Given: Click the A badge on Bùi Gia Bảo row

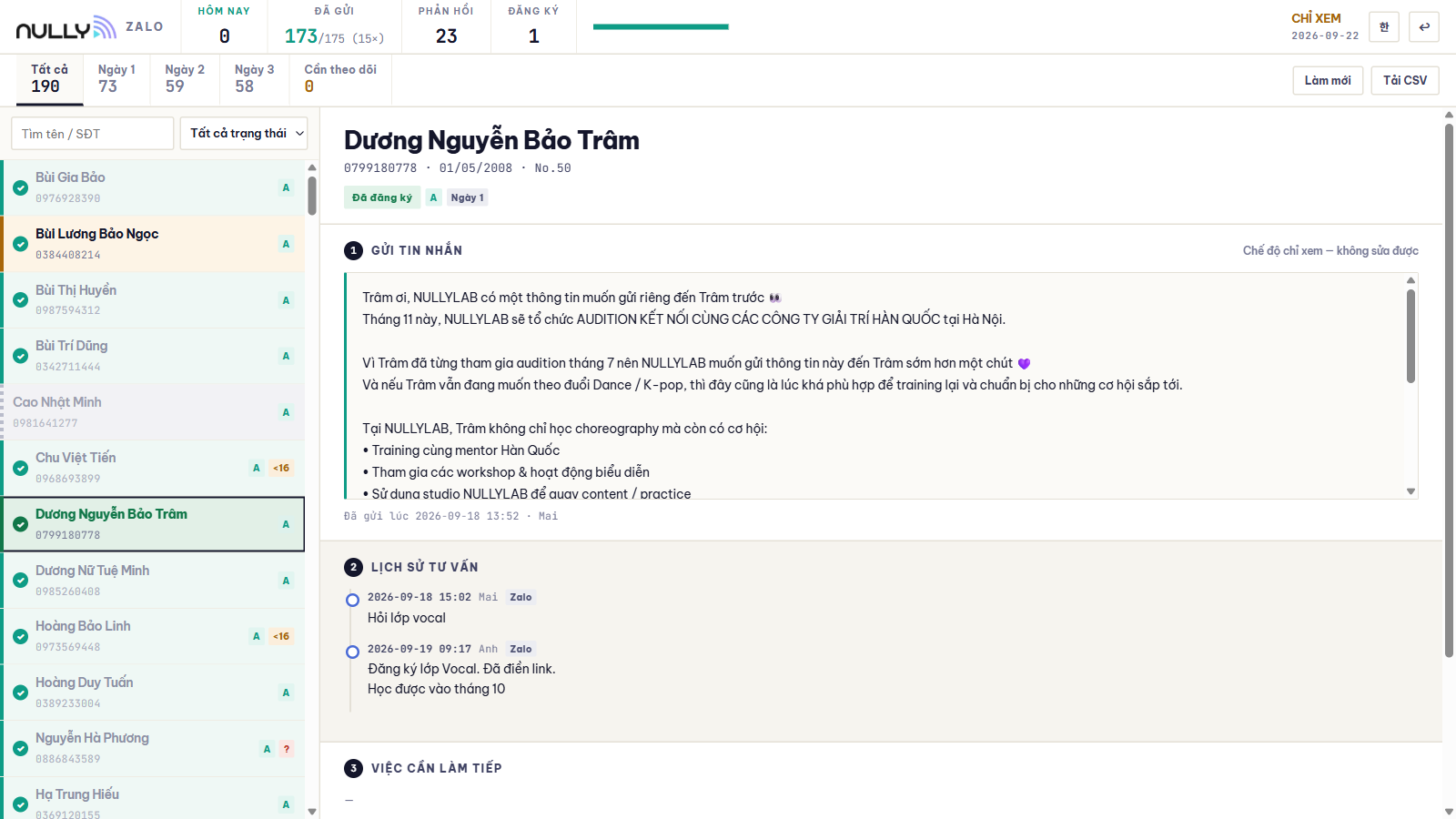Looking at the screenshot, I should [x=286, y=187].
